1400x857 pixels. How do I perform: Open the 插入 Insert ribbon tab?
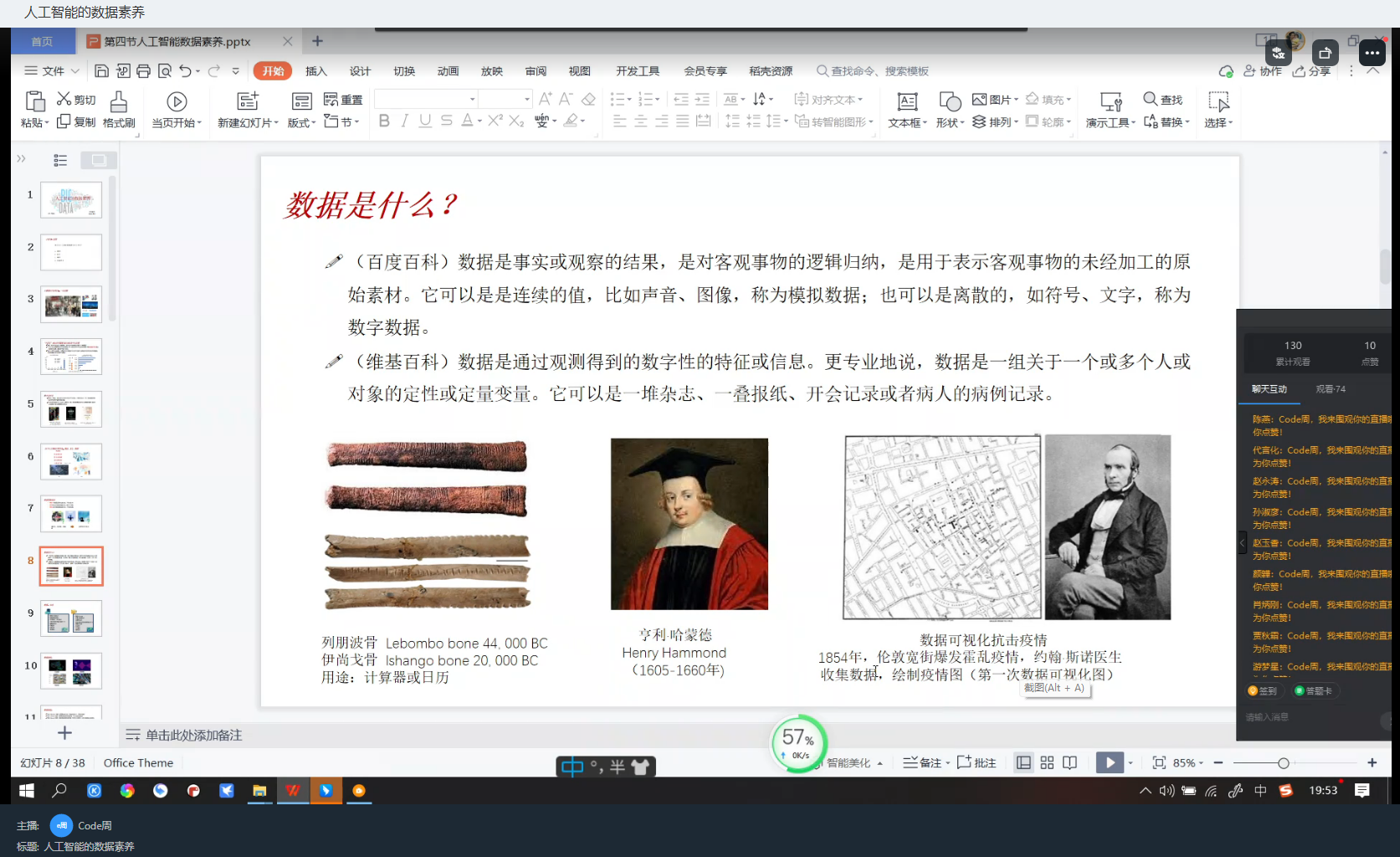[315, 71]
